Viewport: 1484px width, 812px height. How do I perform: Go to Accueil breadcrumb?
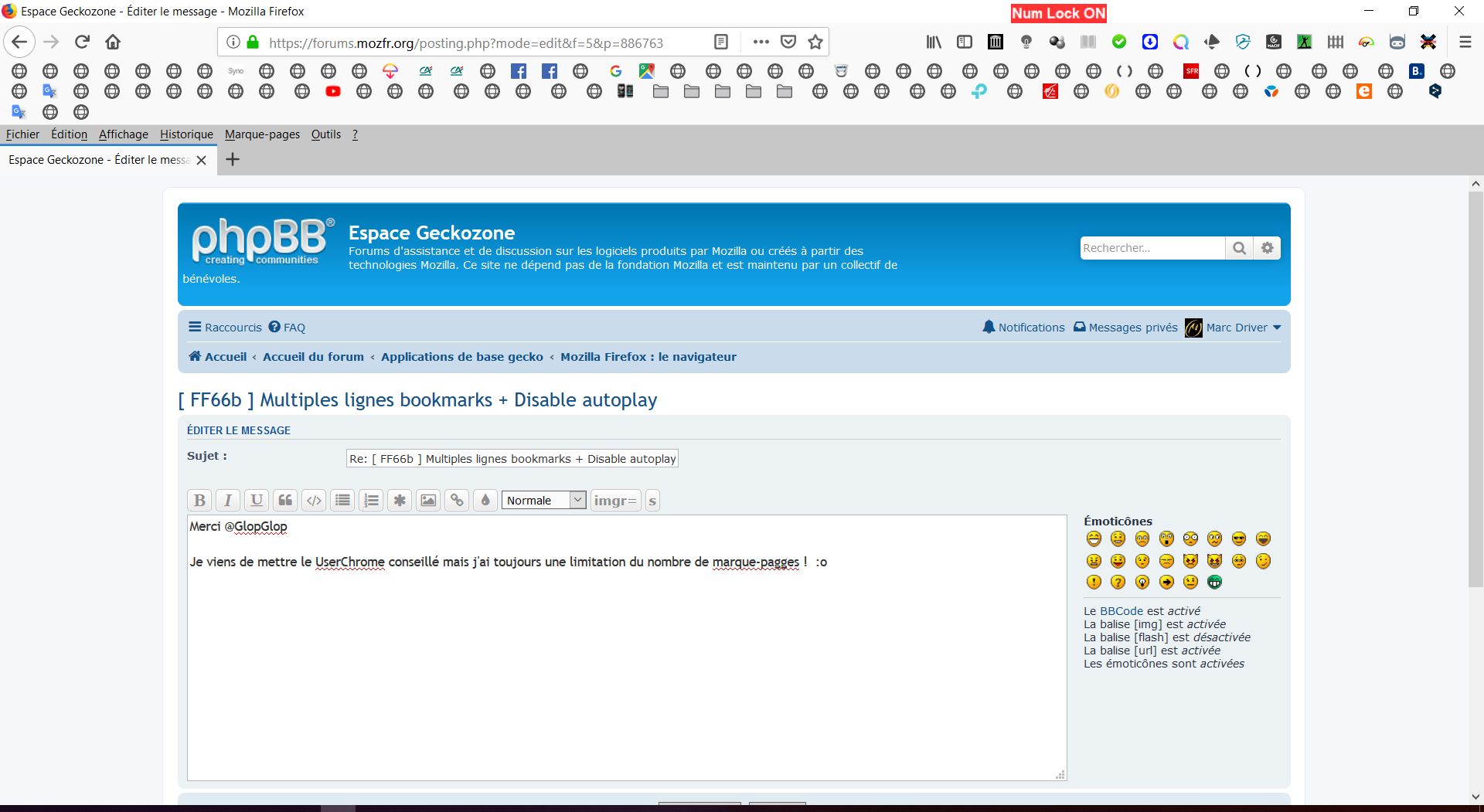point(218,357)
